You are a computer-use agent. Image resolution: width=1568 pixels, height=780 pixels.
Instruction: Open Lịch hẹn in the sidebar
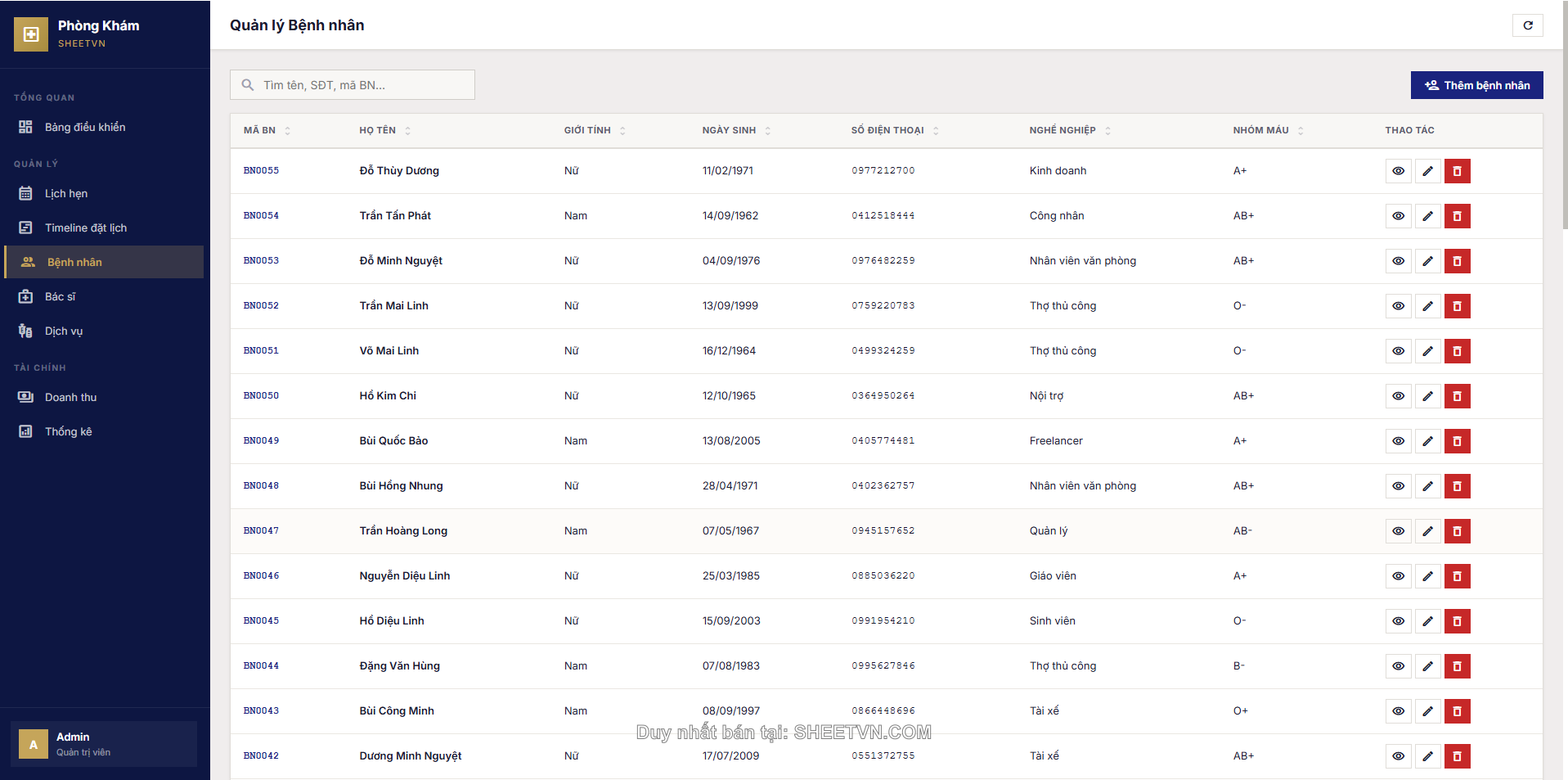66,194
